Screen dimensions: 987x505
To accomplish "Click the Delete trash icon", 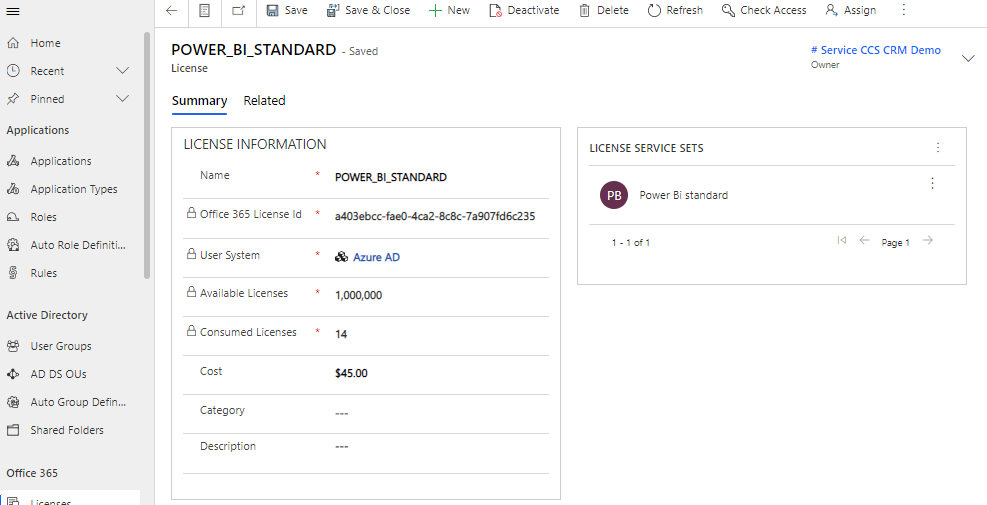I will pyautogui.click(x=583, y=11).
